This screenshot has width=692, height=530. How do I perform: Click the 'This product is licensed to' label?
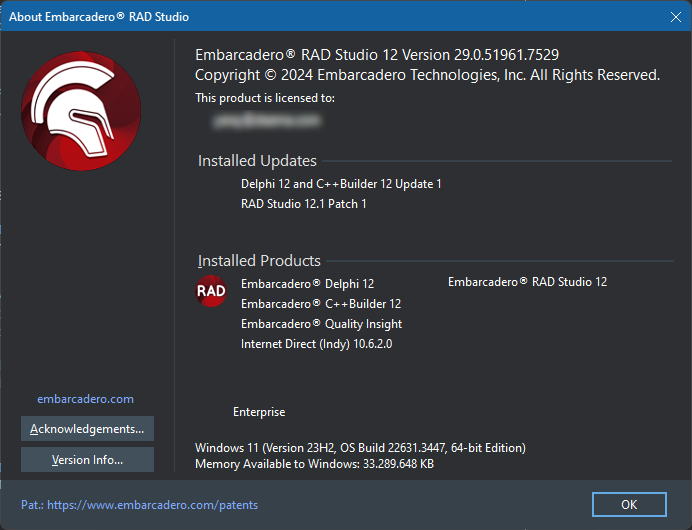click(265, 98)
